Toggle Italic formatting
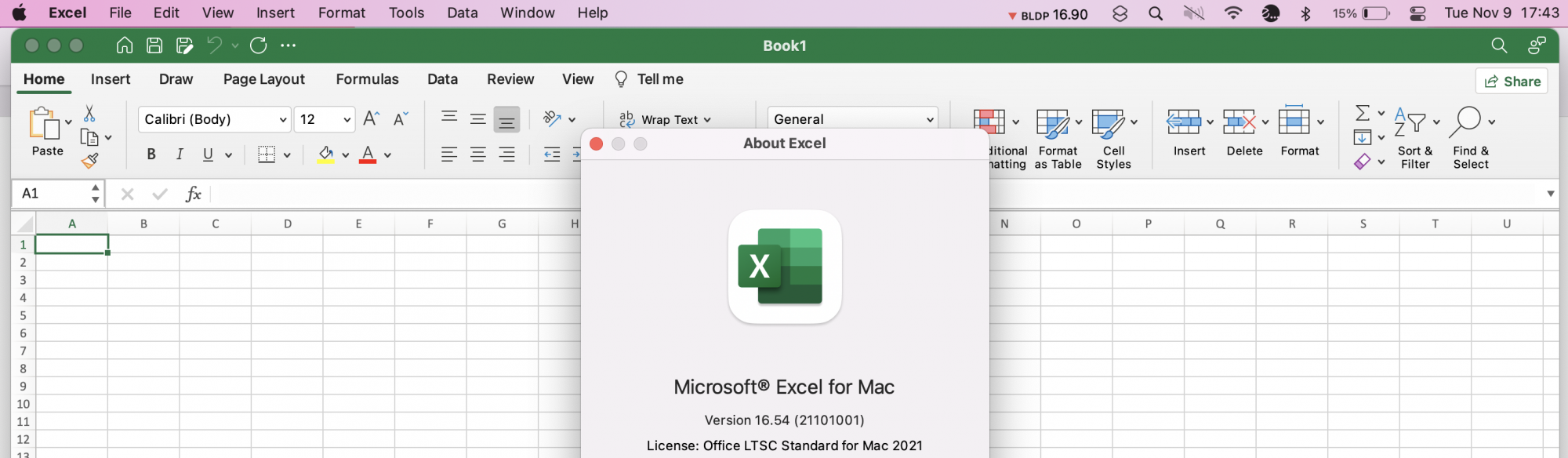This screenshot has width=1568, height=458. pyautogui.click(x=180, y=154)
